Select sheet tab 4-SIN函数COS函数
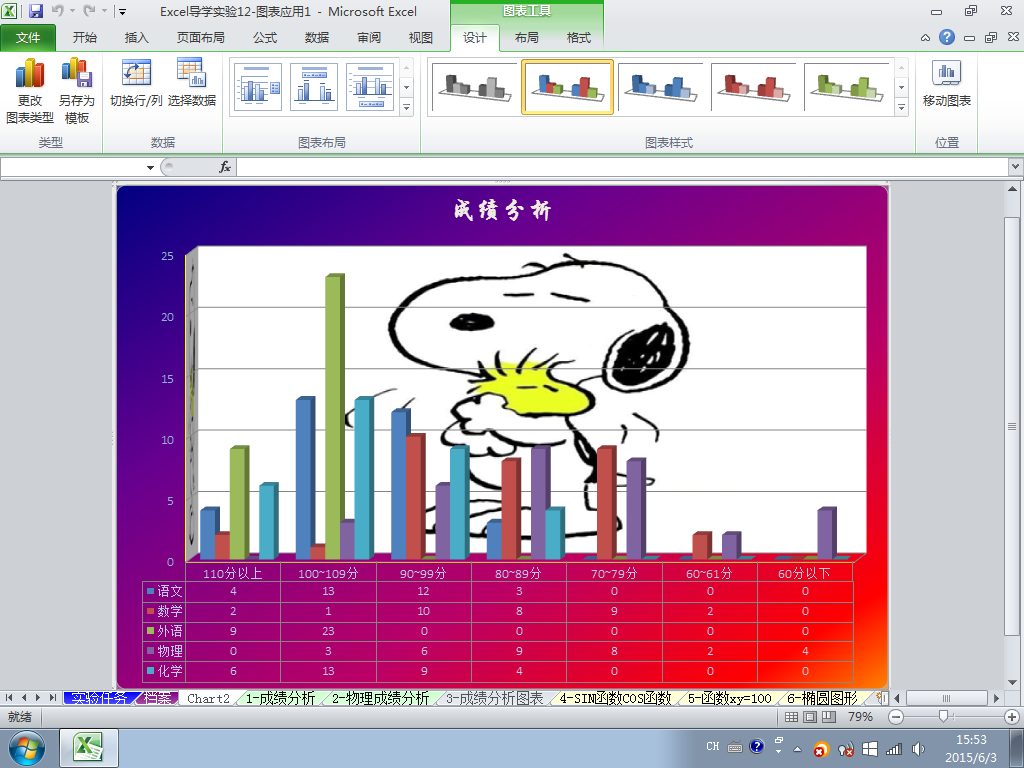 [615, 698]
